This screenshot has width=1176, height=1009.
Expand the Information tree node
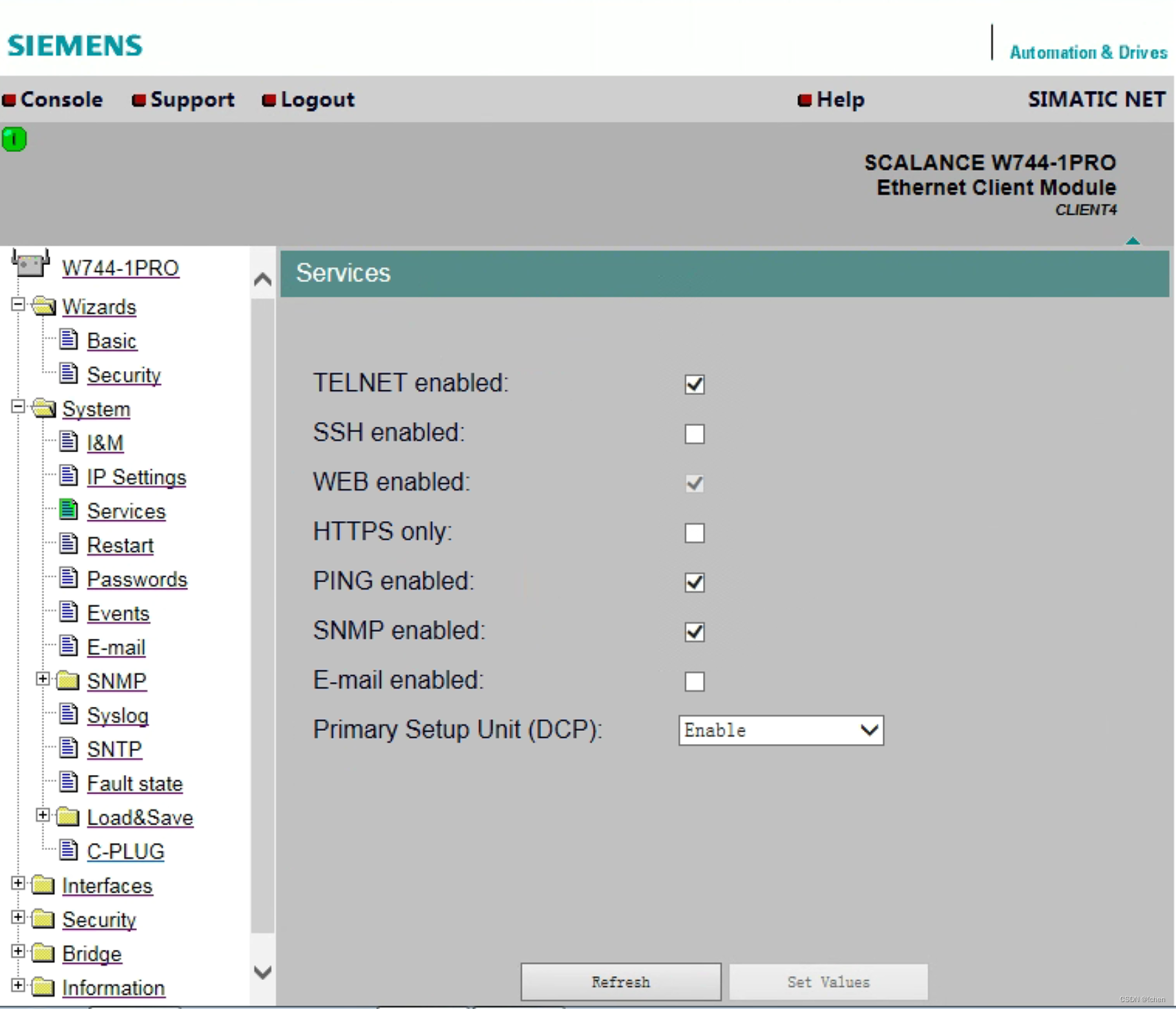tap(19, 985)
